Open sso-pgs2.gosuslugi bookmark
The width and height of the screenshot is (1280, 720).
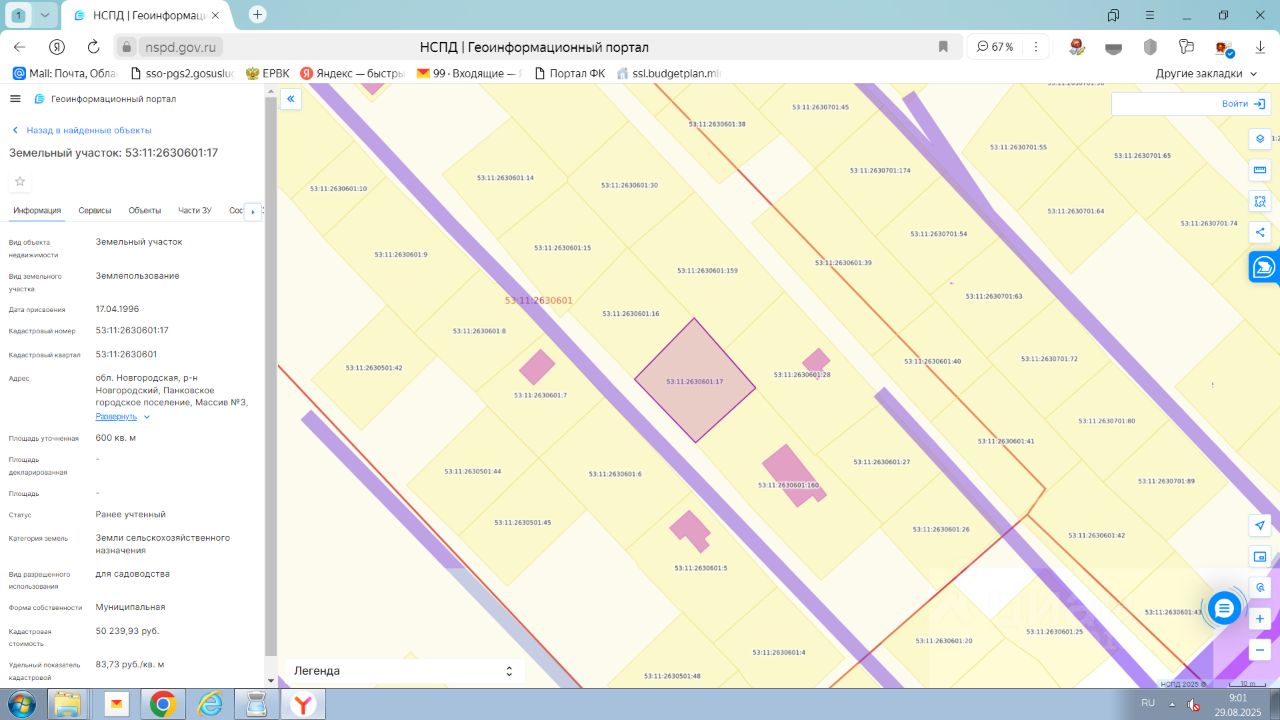click(x=183, y=73)
